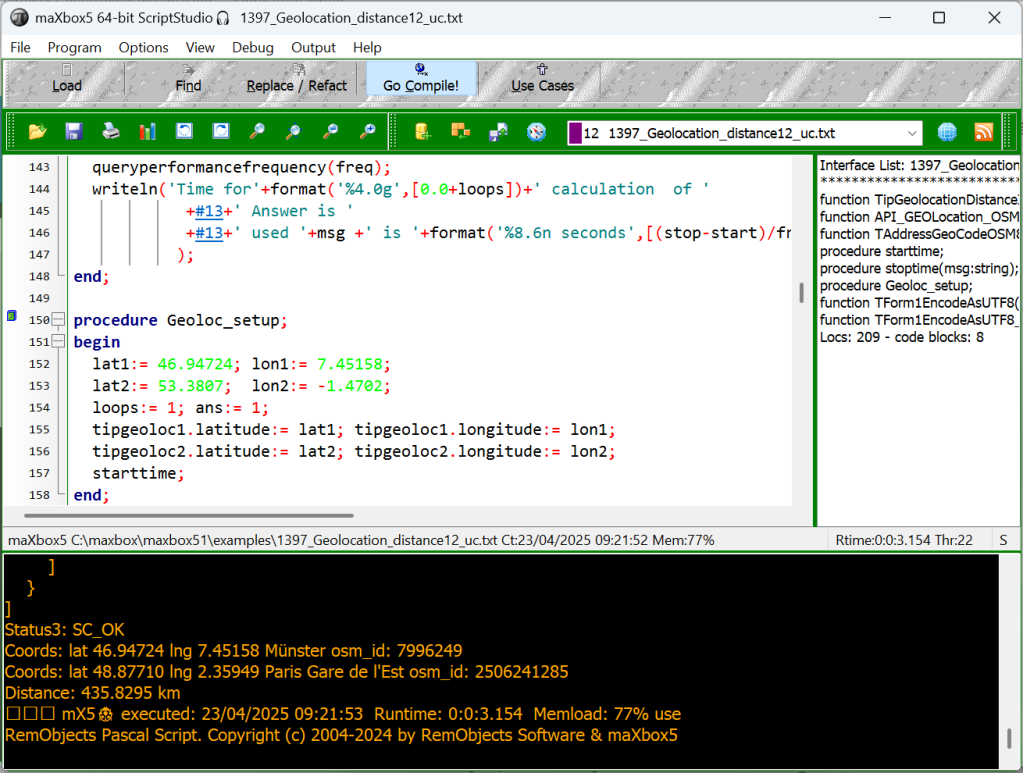Select 'function TipGeolocationDistance' in interface list
This screenshot has width=1023, height=773.
[919, 200]
